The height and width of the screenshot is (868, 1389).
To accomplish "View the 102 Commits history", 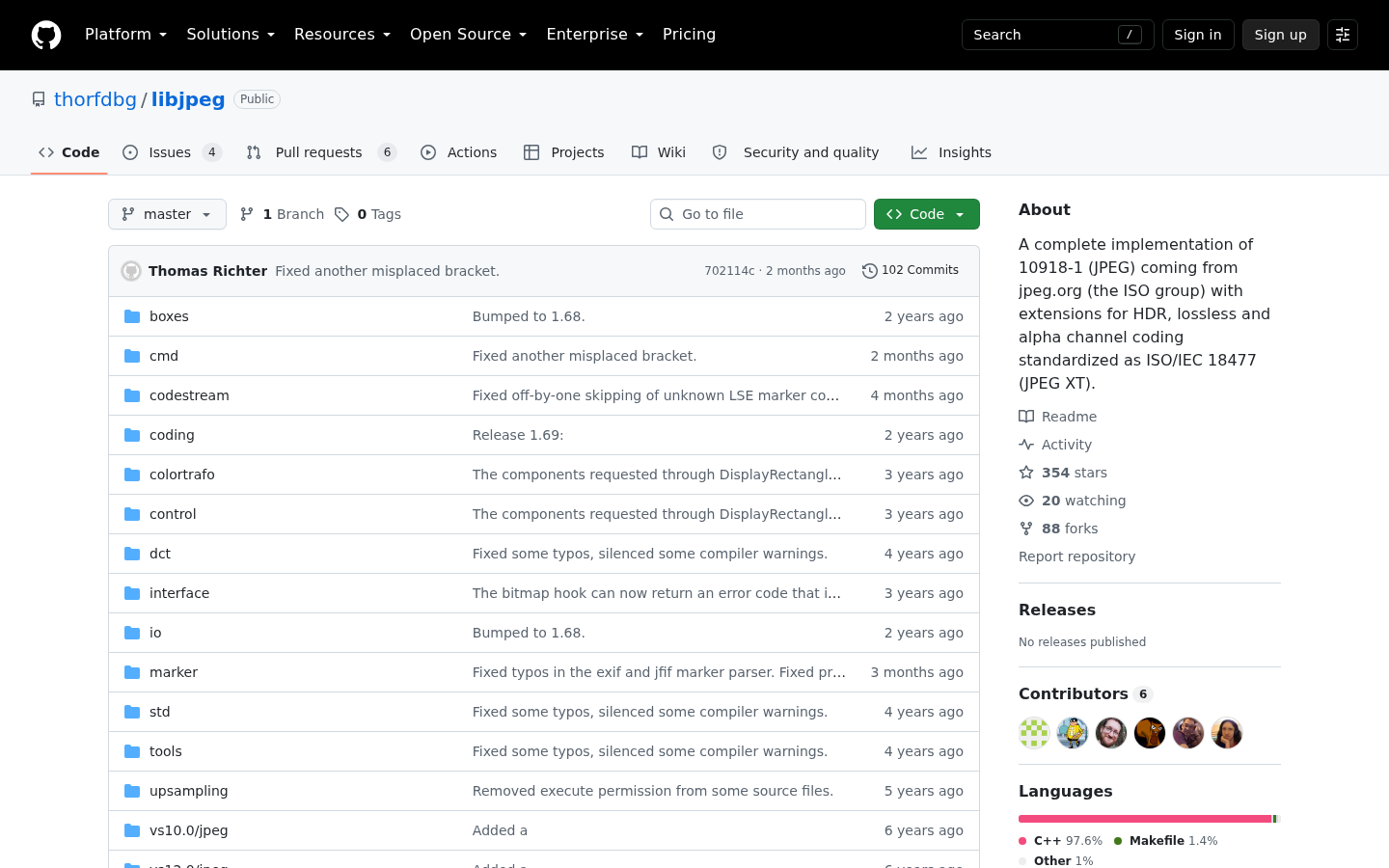I will [911, 271].
